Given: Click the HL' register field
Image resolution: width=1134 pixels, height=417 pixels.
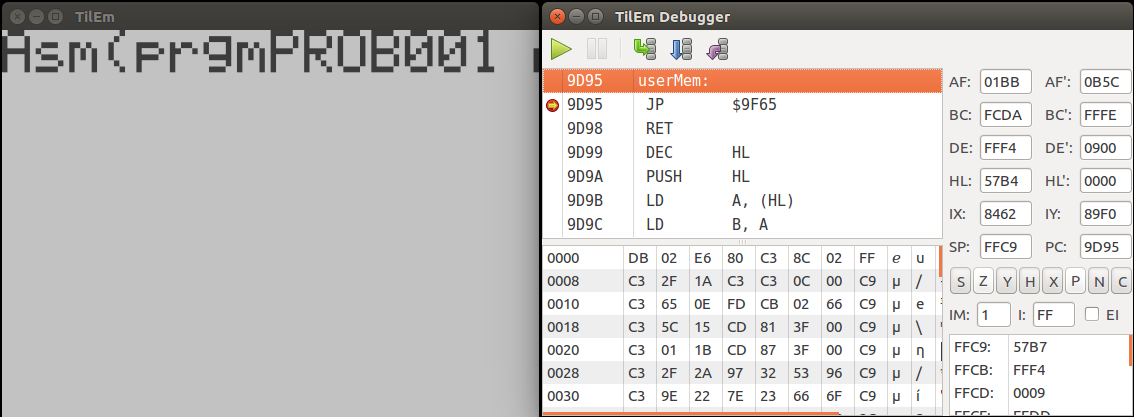Looking at the screenshot, I should (x=1106, y=181).
